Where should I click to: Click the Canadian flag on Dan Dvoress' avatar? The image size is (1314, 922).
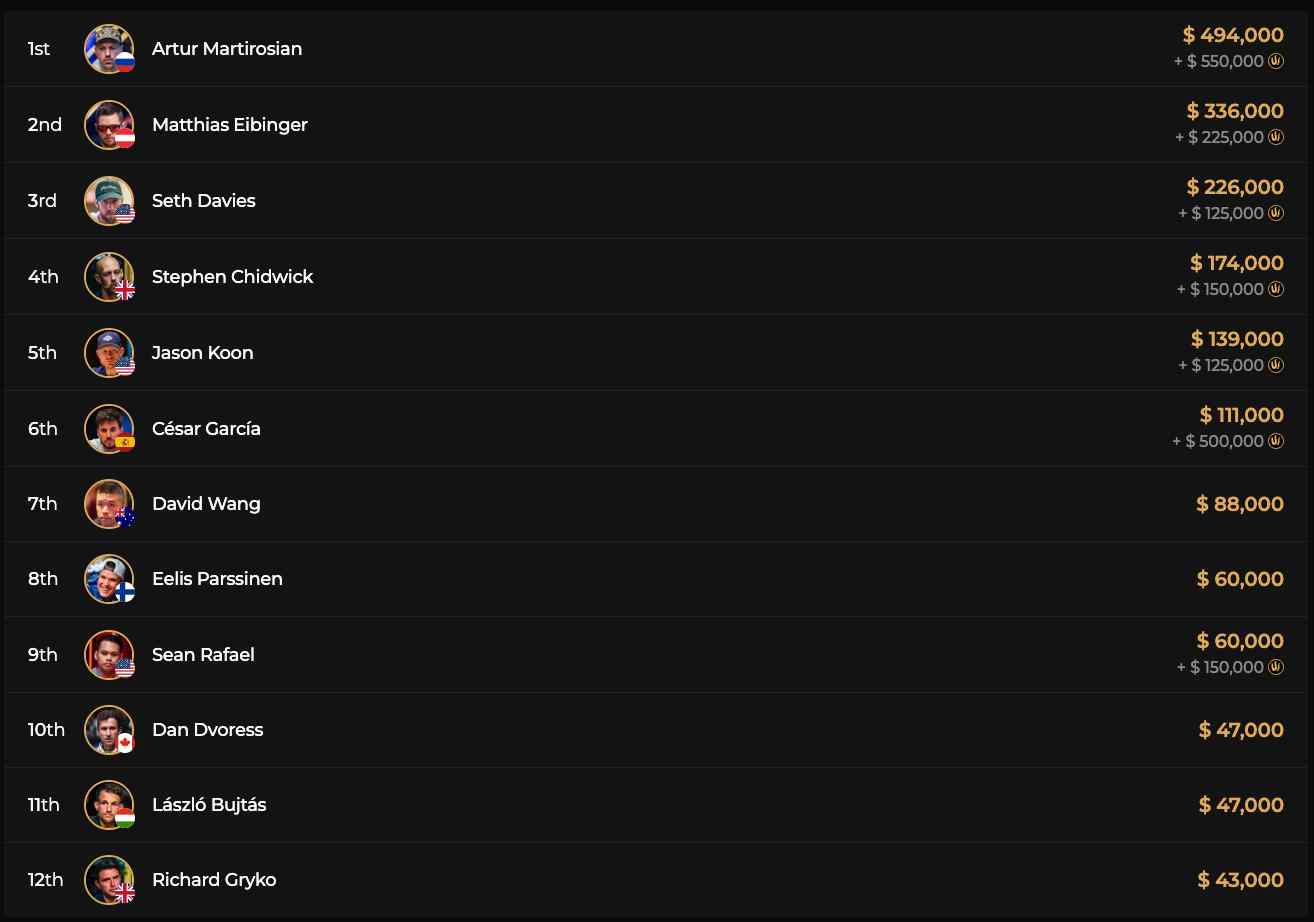(125, 743)
